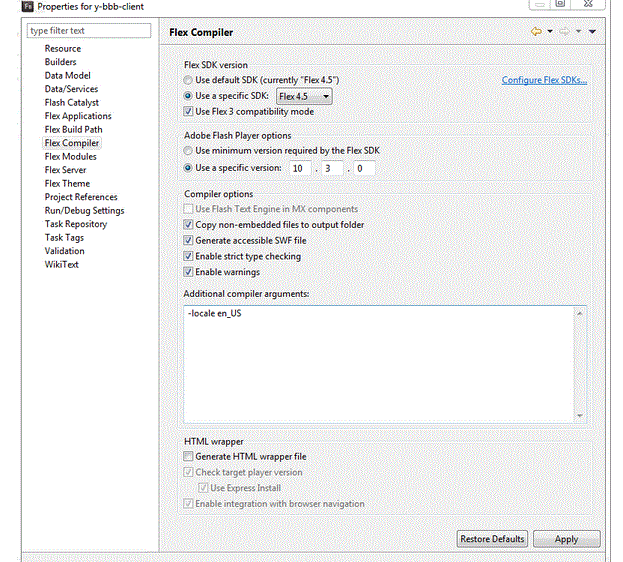Enable Generate HTML wrapper file checkbox
The width and height of the screenshot is (623, 562).
coord(189,456)
